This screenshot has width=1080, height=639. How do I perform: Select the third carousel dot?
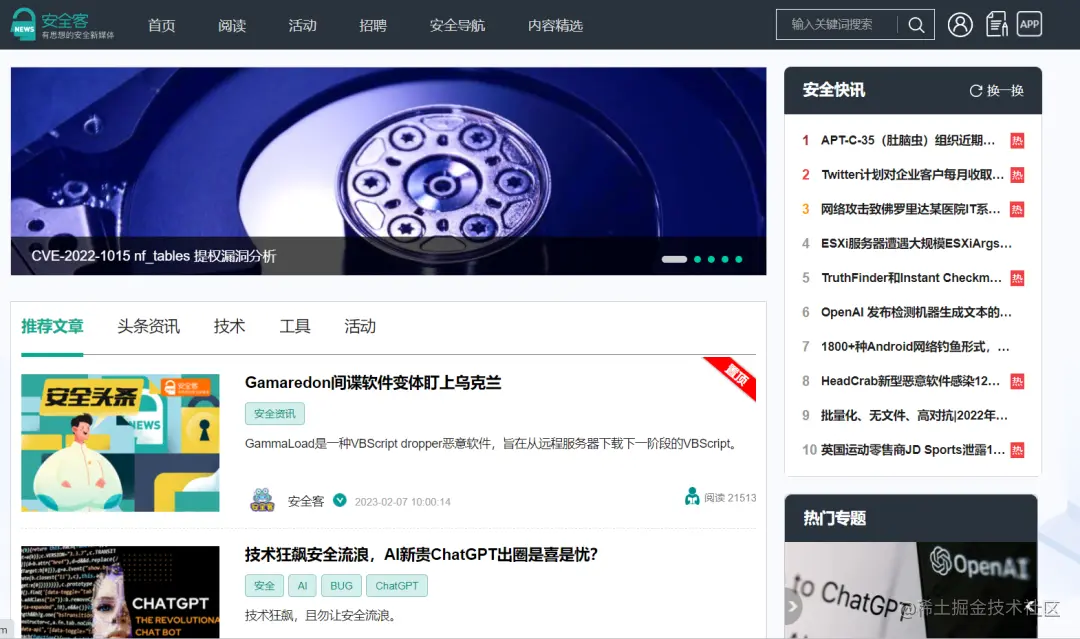pyautogui.click(x=711, y=259)
